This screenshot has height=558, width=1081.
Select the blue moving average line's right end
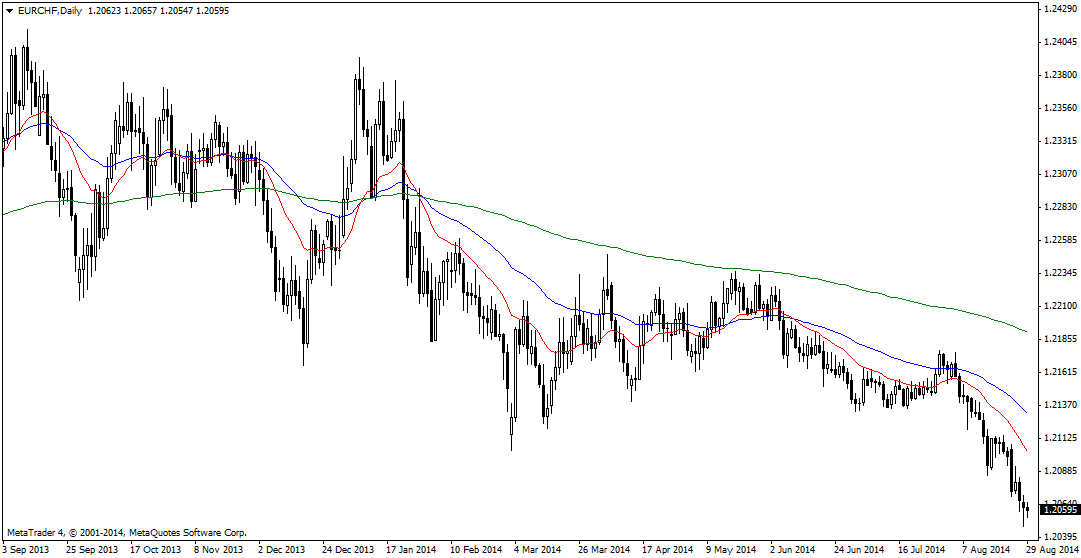pos(1026,411)
